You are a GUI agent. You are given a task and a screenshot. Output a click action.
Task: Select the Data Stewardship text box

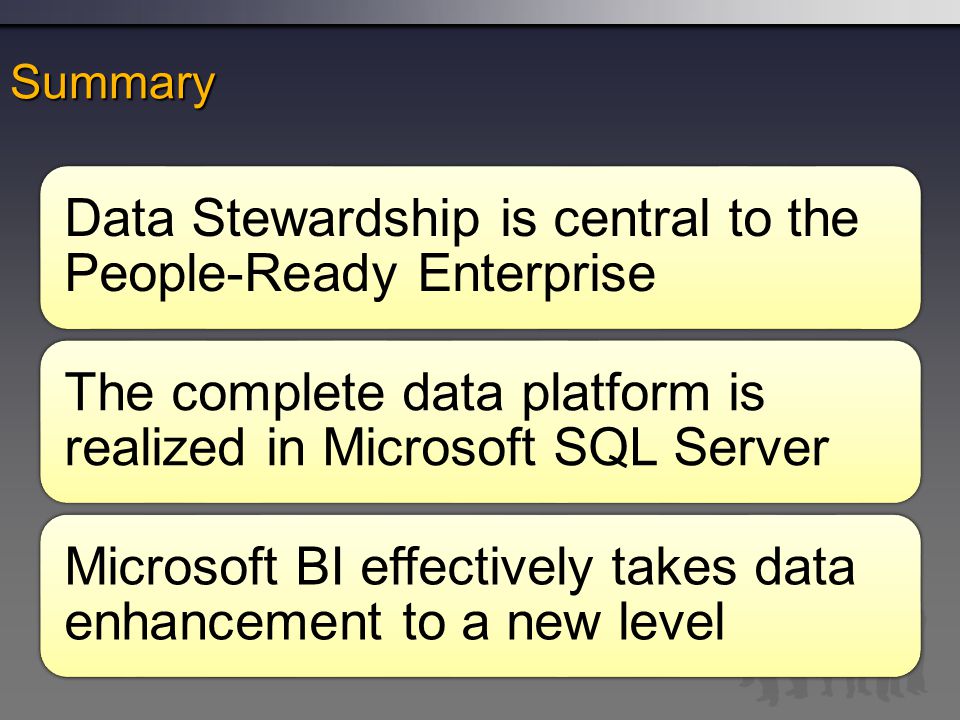[480, 247]
